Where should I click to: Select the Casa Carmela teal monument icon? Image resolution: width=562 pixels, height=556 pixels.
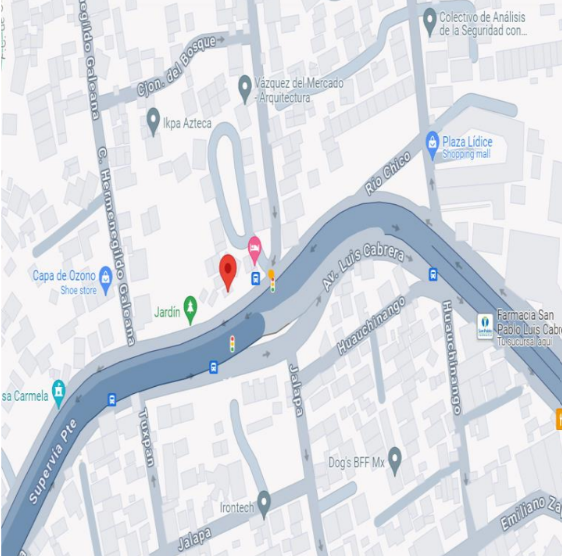pyautogui.click(x=58, y=394)
